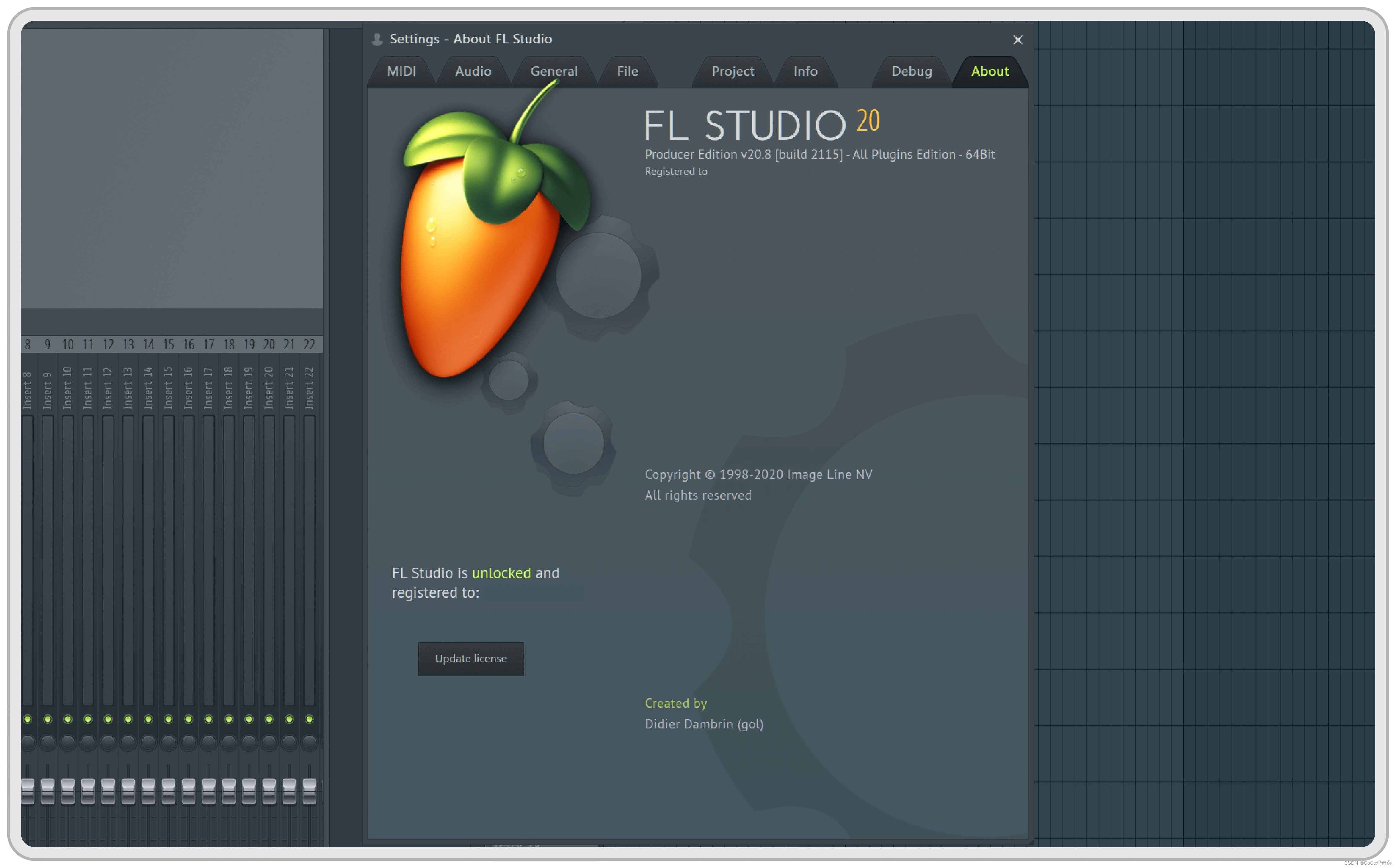
Task: Click the Insert 8 pan knob
Action: 28,743
